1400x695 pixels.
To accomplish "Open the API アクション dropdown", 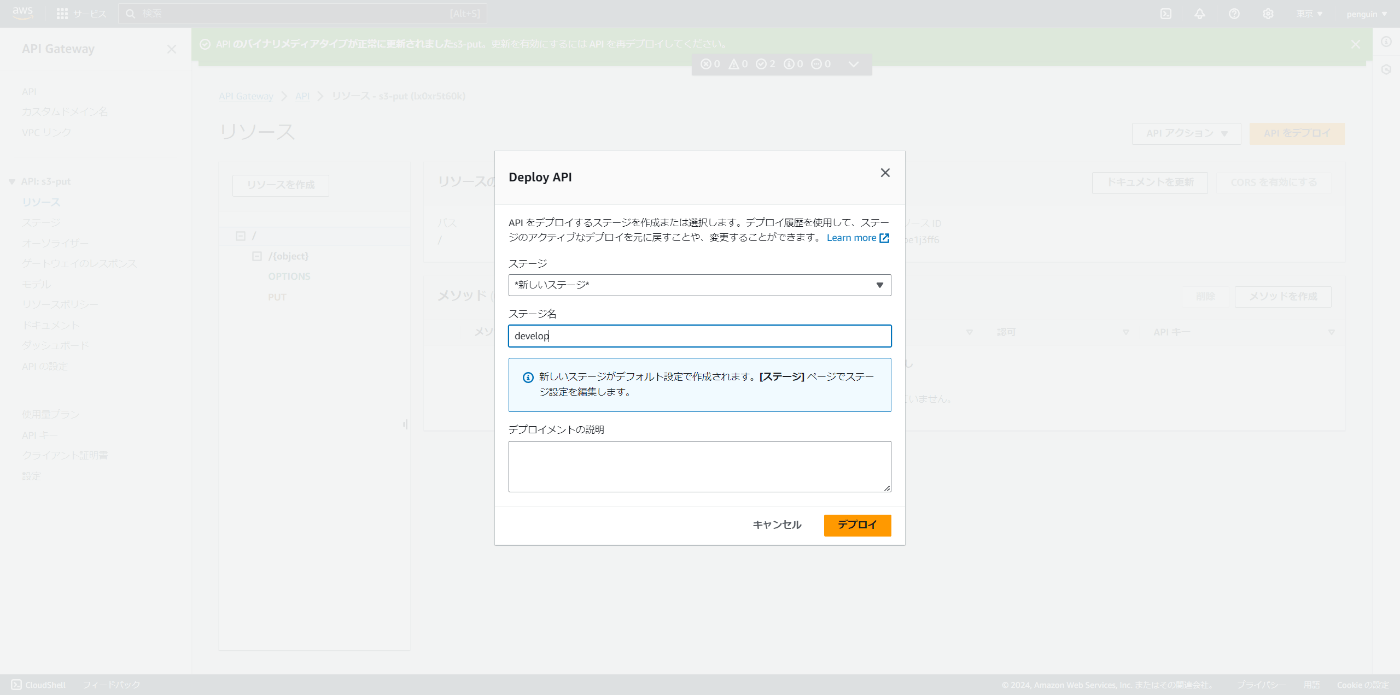I will (x=1187, y=133).
